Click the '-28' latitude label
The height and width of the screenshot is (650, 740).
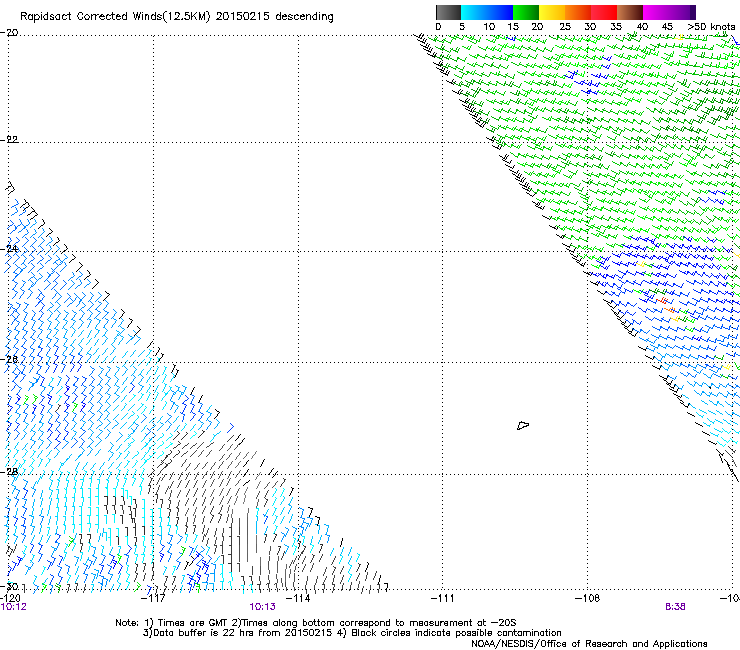point(9,472)
